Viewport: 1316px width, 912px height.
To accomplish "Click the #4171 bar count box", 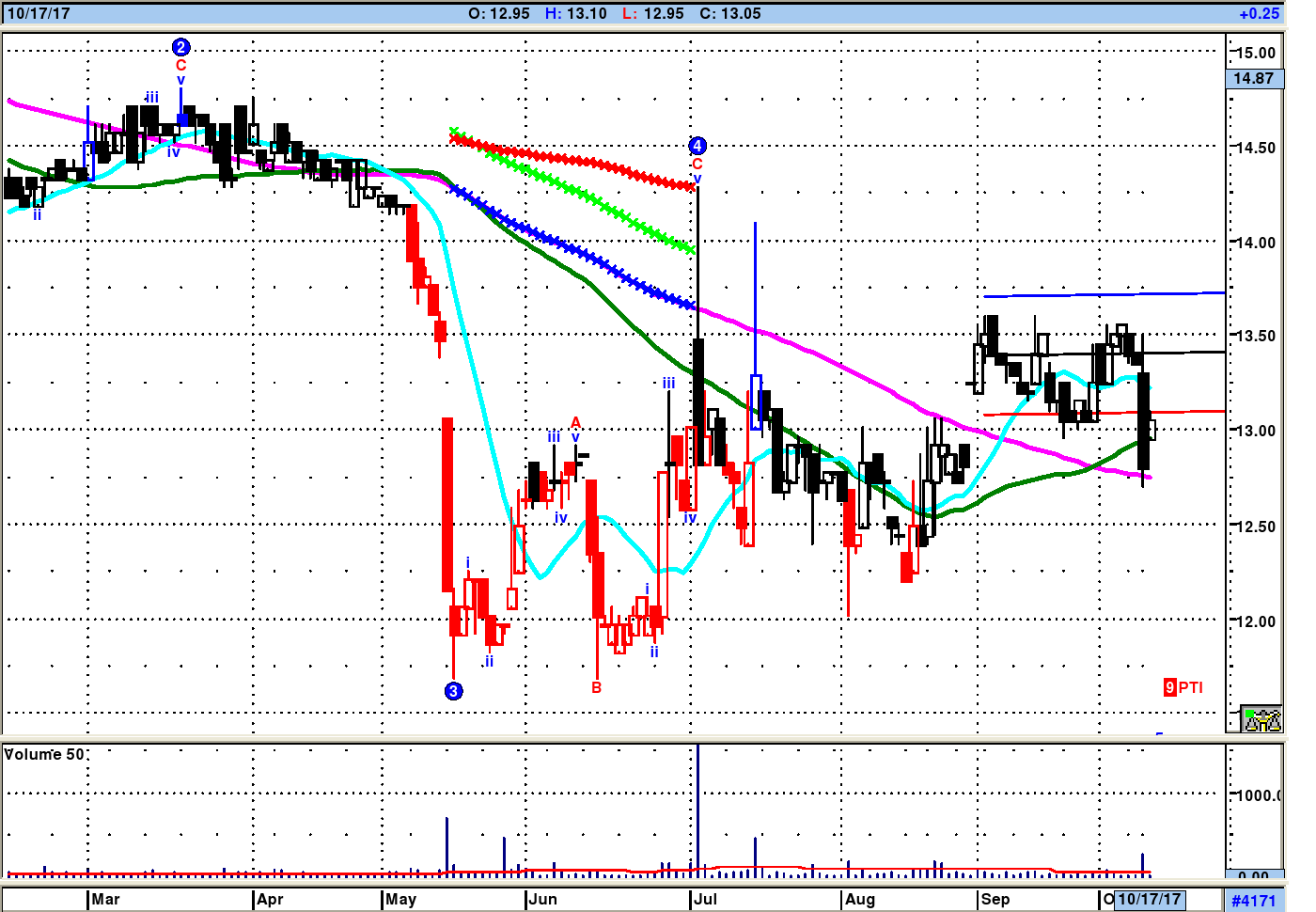I will [x=1254, y=901].
